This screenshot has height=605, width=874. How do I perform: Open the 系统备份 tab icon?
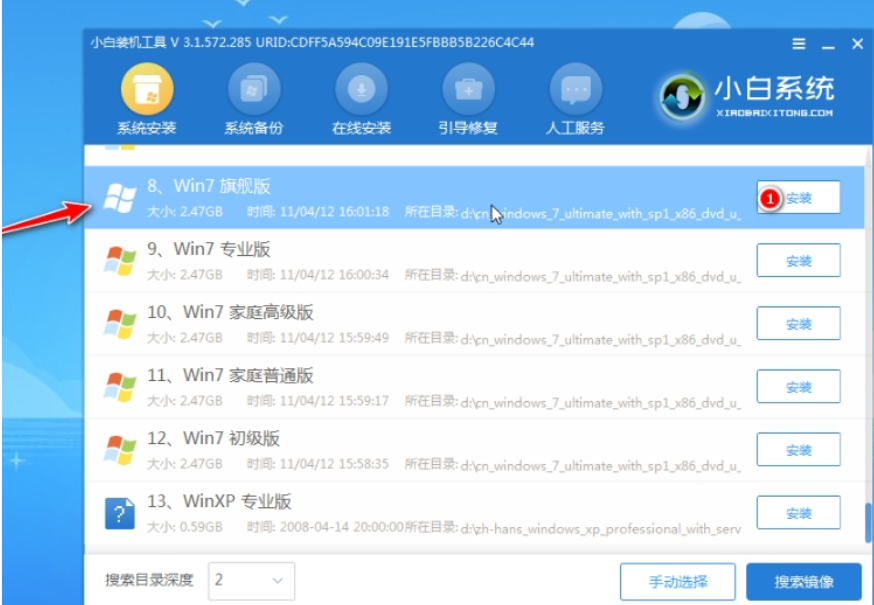tap(254, 89)
